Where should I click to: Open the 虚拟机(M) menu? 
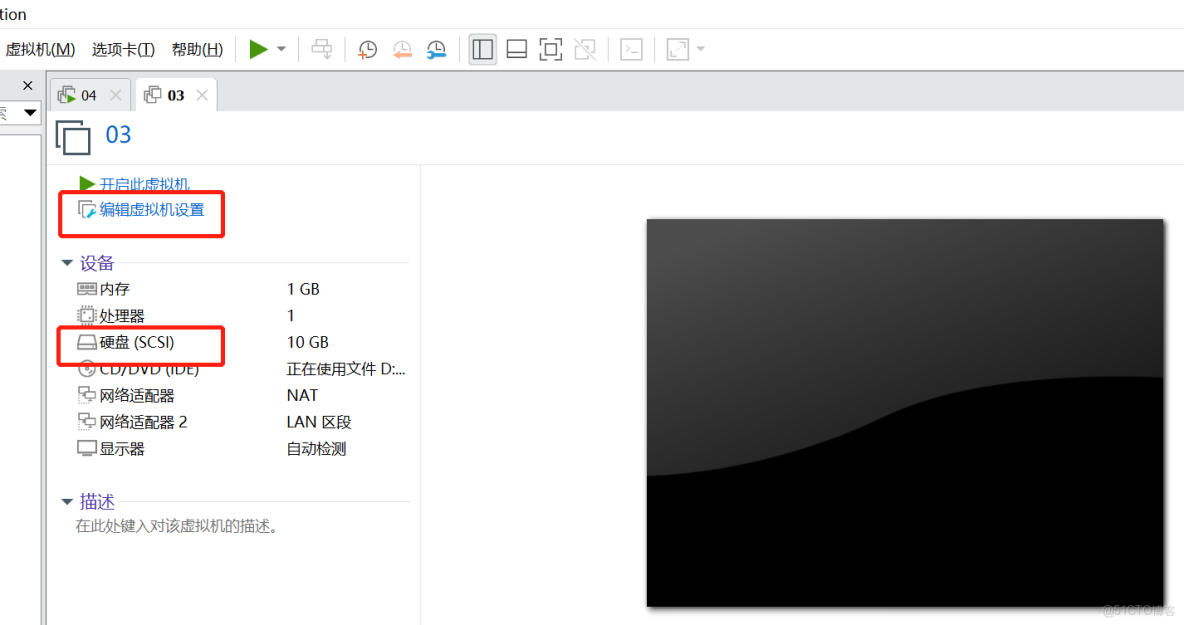[40, 50]
